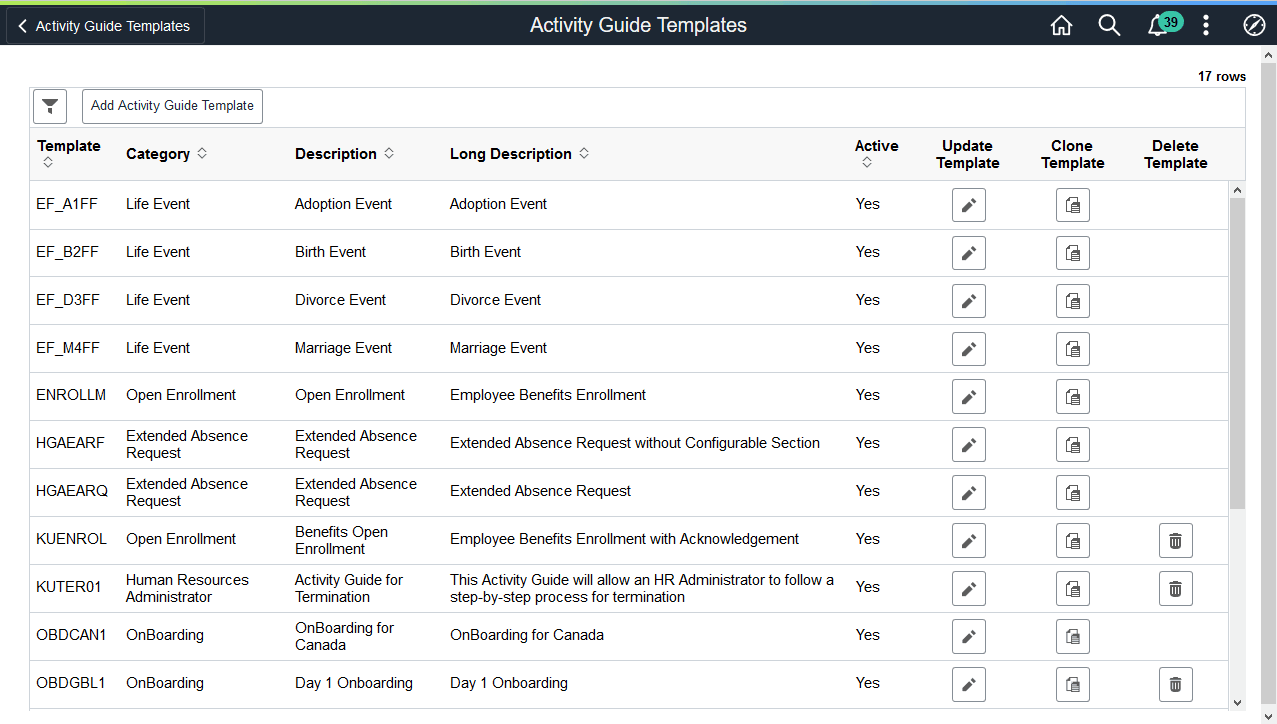Click 'Day 1 Onboarding' description cell
Viewport: 1277px width, 724px height.
click(354, 683)
